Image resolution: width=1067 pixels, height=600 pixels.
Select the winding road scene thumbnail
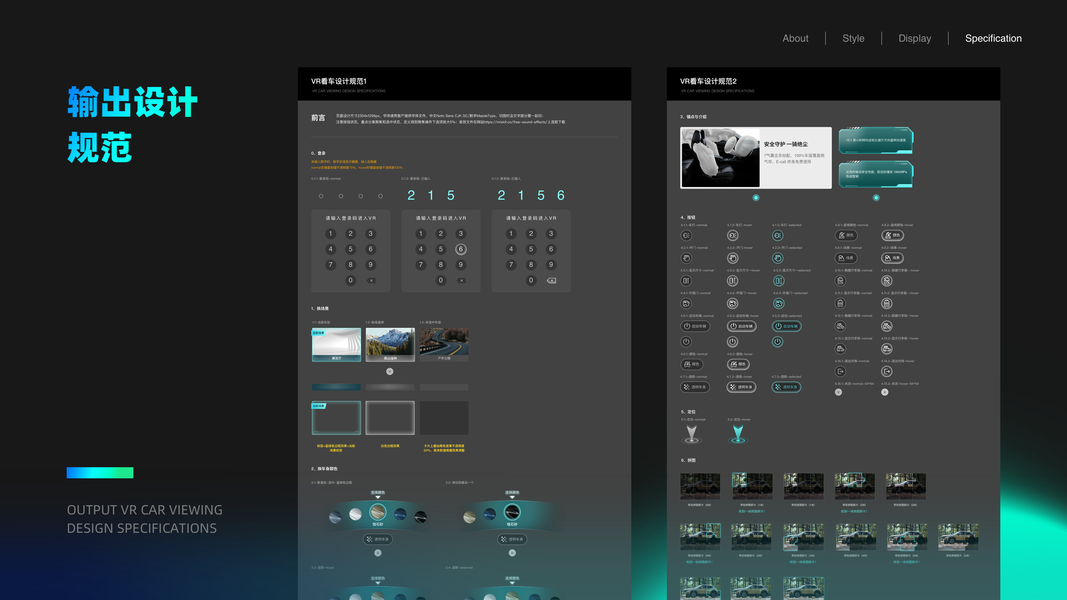tap(444, 344)
